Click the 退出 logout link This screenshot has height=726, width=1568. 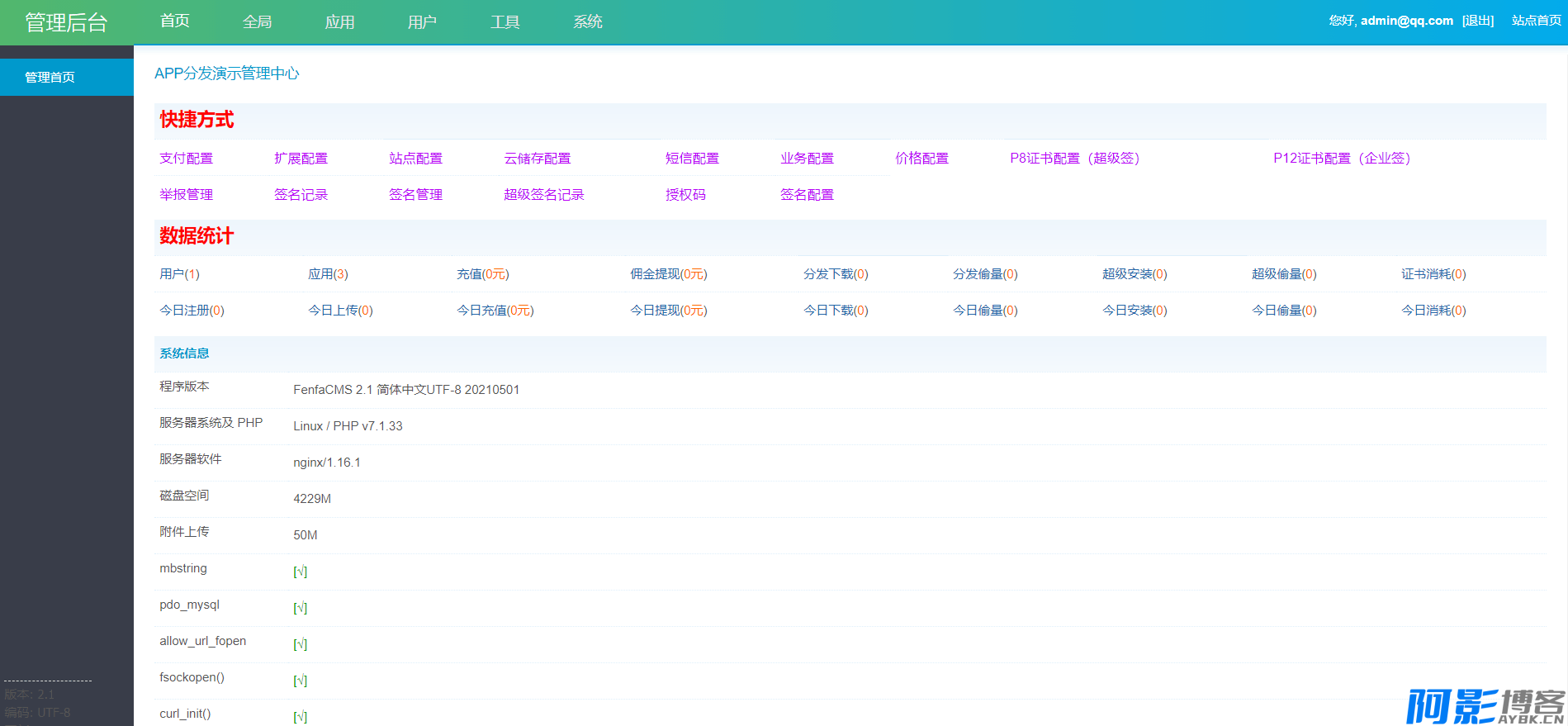click(x=1478, y=21)
